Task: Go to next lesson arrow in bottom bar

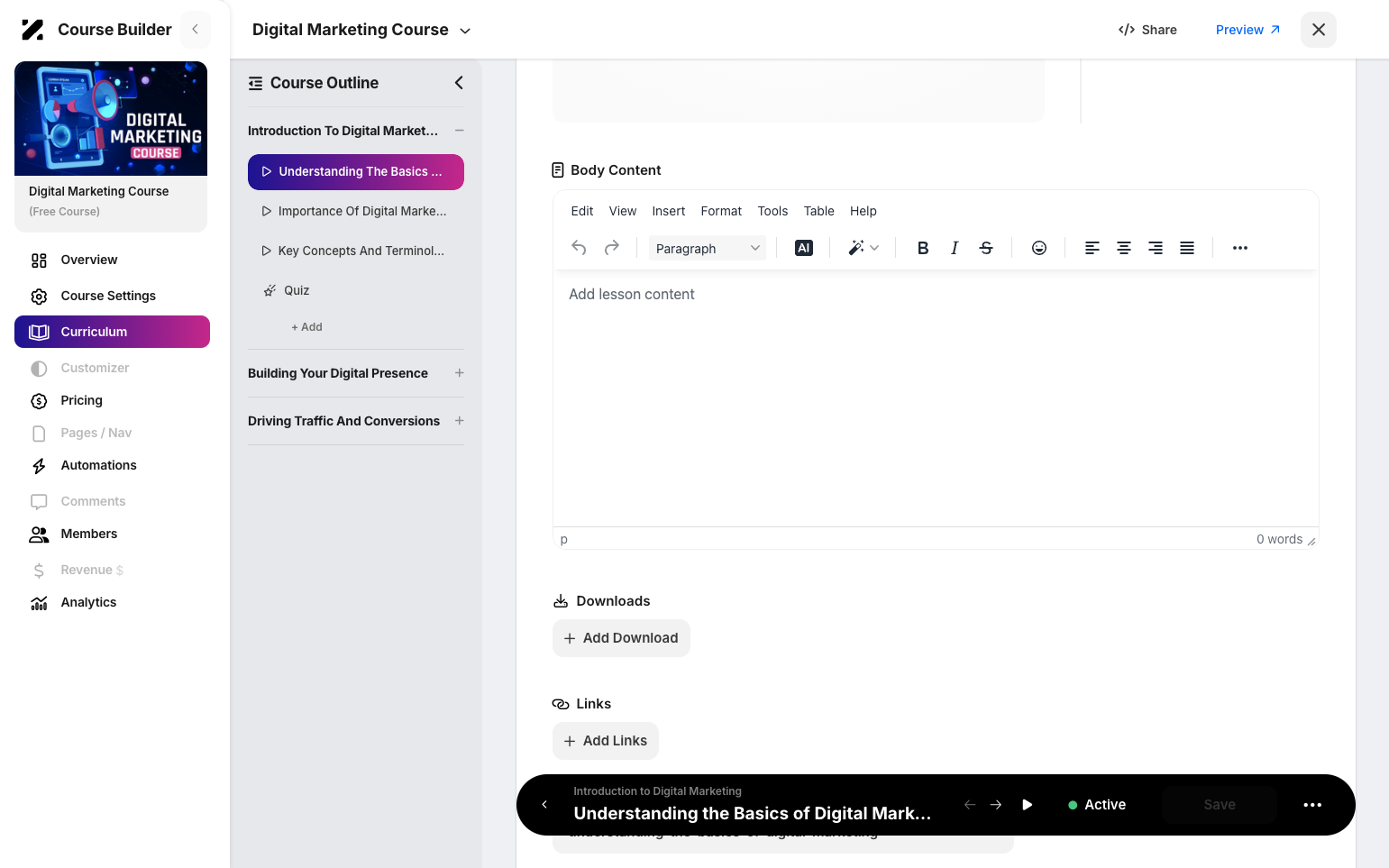Action: [996, 805]
